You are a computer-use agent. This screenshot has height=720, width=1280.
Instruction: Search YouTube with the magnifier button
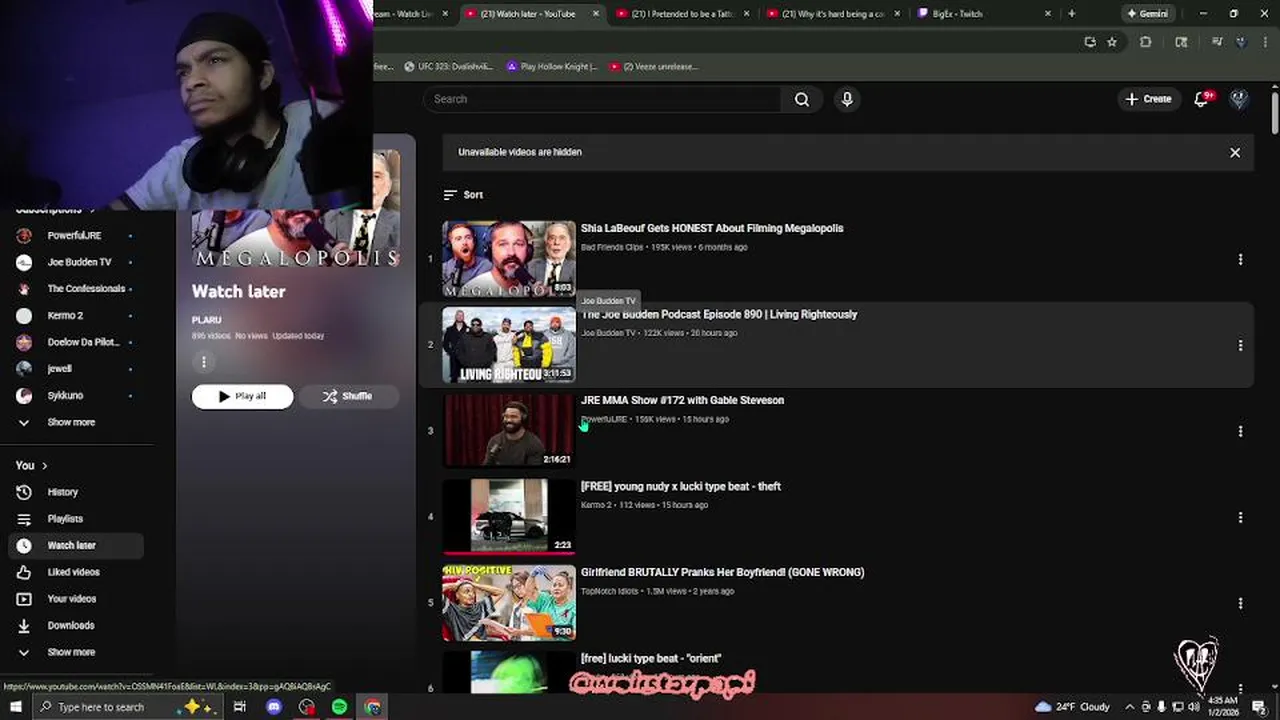[x=802, y=99]
